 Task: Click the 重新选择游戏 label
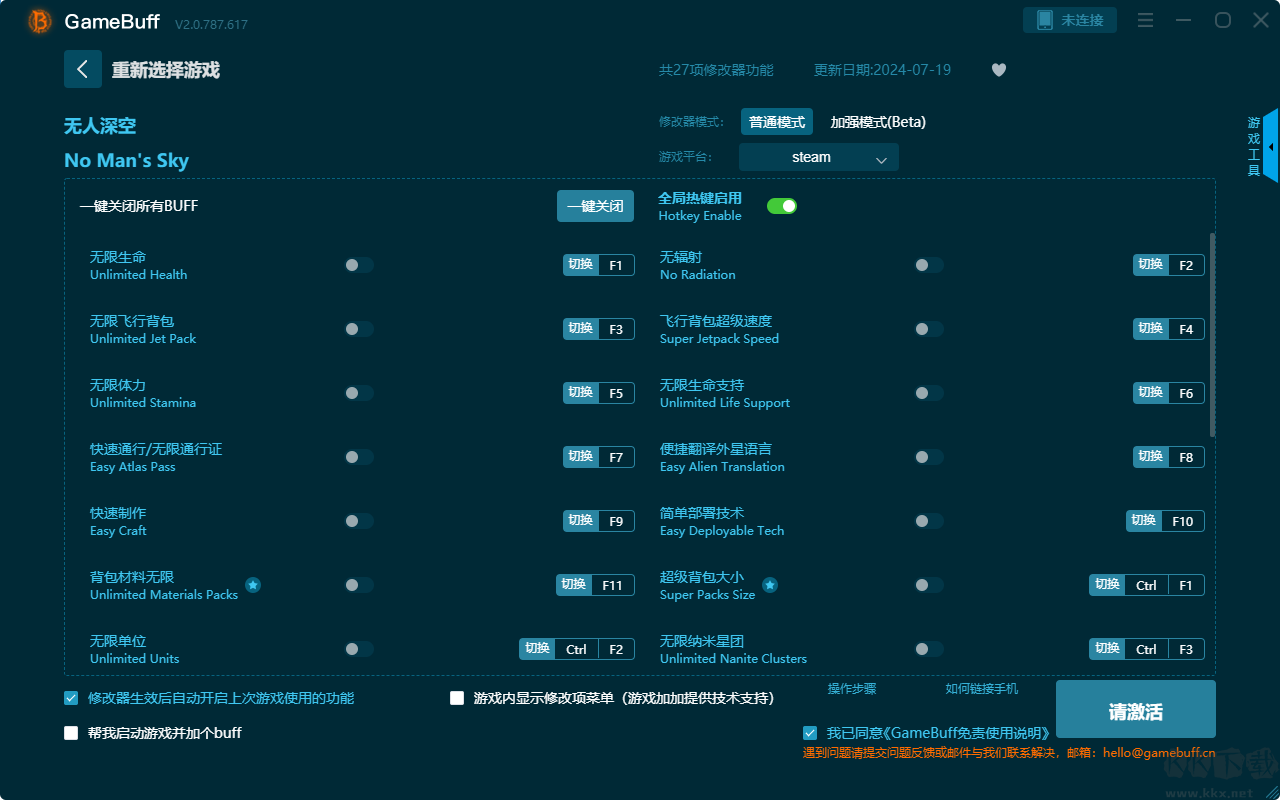[x=166, y=70]
